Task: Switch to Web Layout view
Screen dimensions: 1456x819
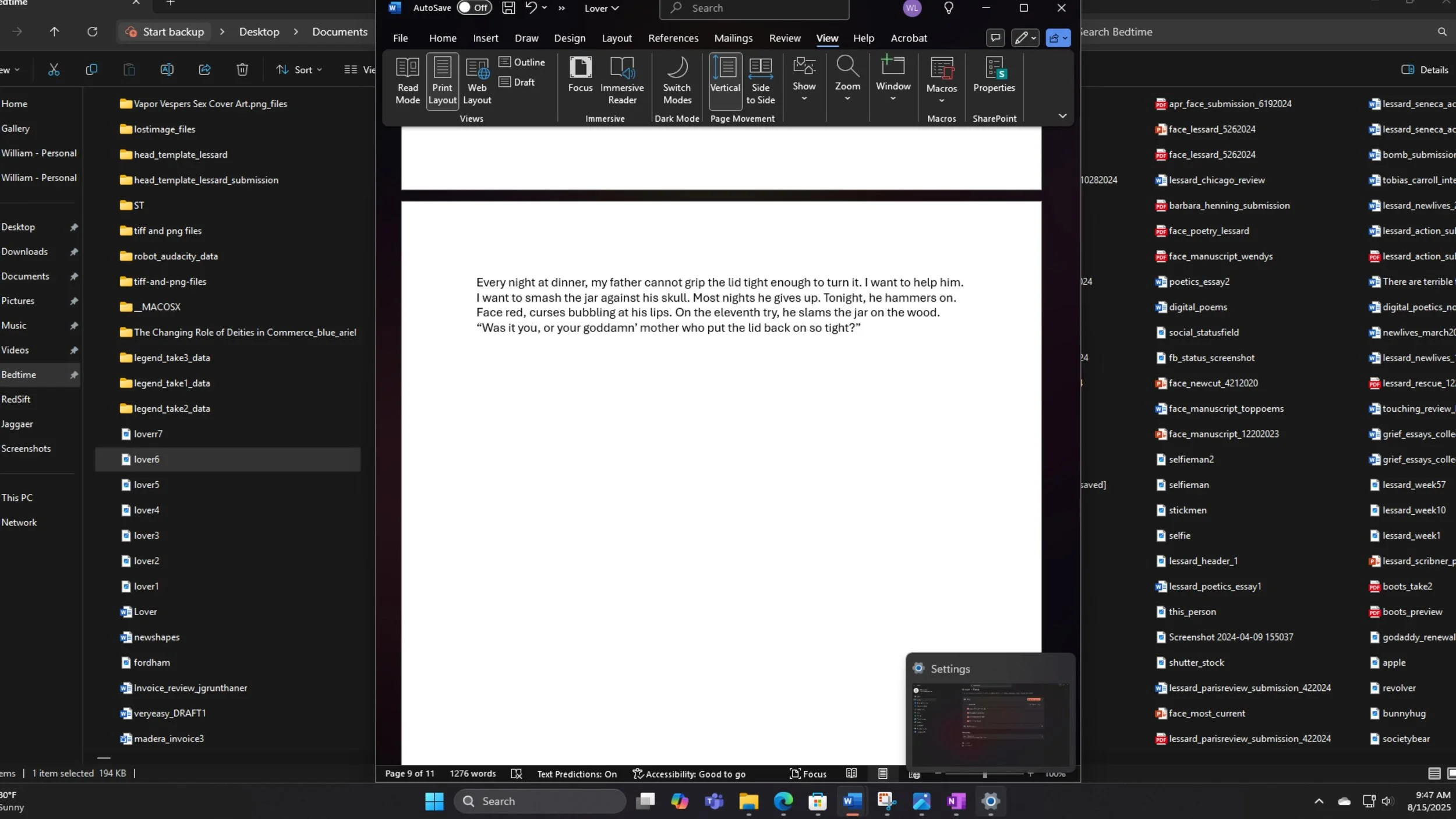Action: click(477, 81)
